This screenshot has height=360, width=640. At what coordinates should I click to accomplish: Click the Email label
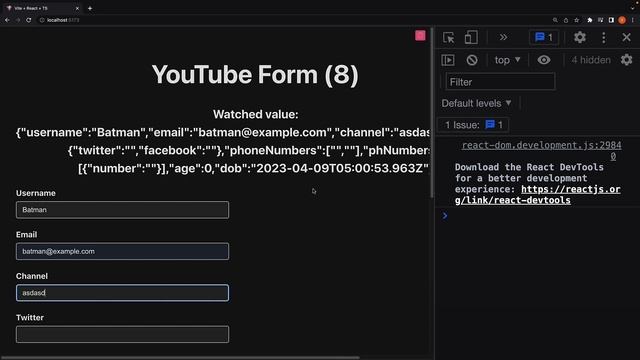tap(27, 235)
